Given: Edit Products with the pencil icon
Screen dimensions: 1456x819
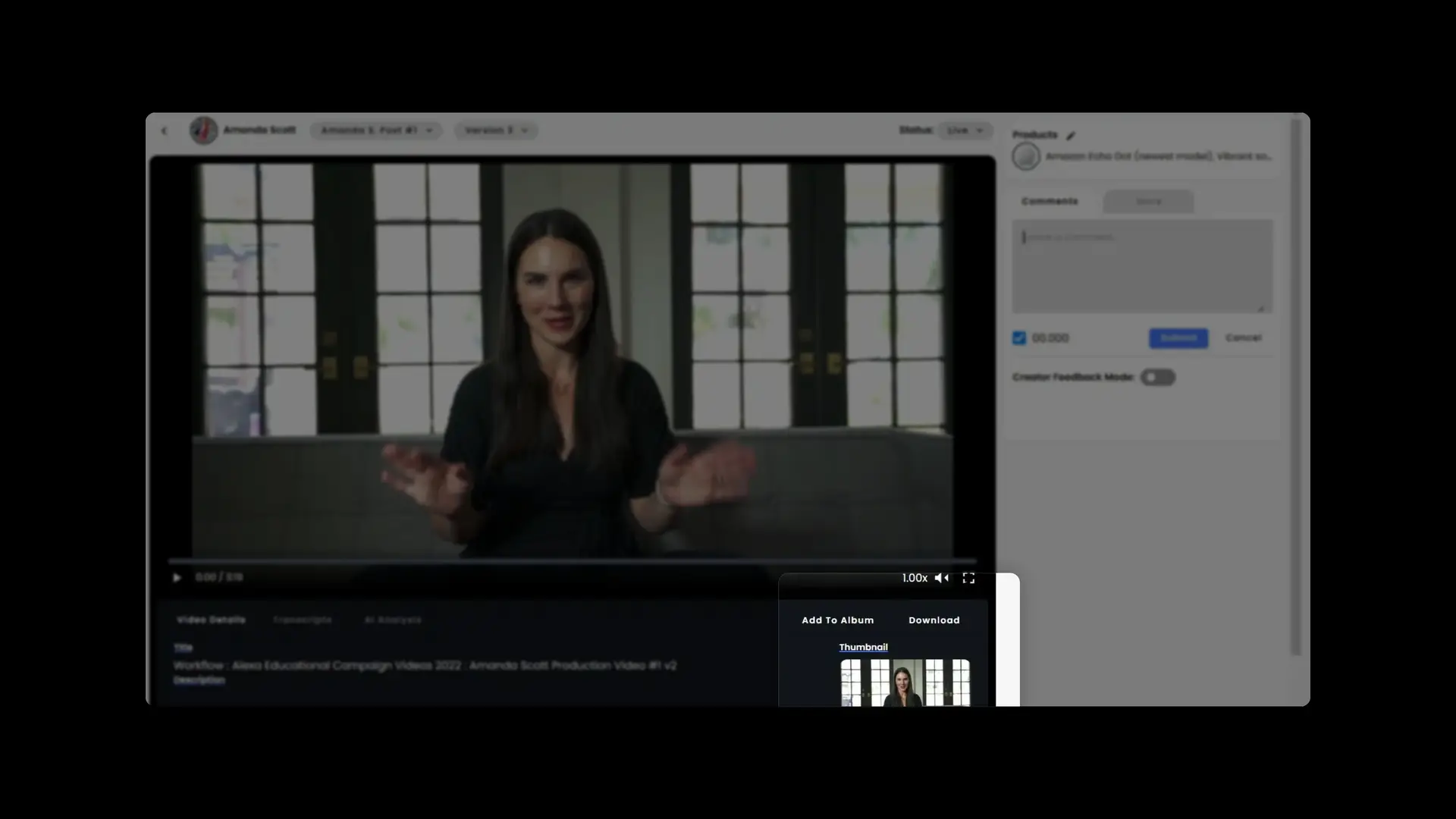Looking at the screenshot, I should tap(1071, 135).
